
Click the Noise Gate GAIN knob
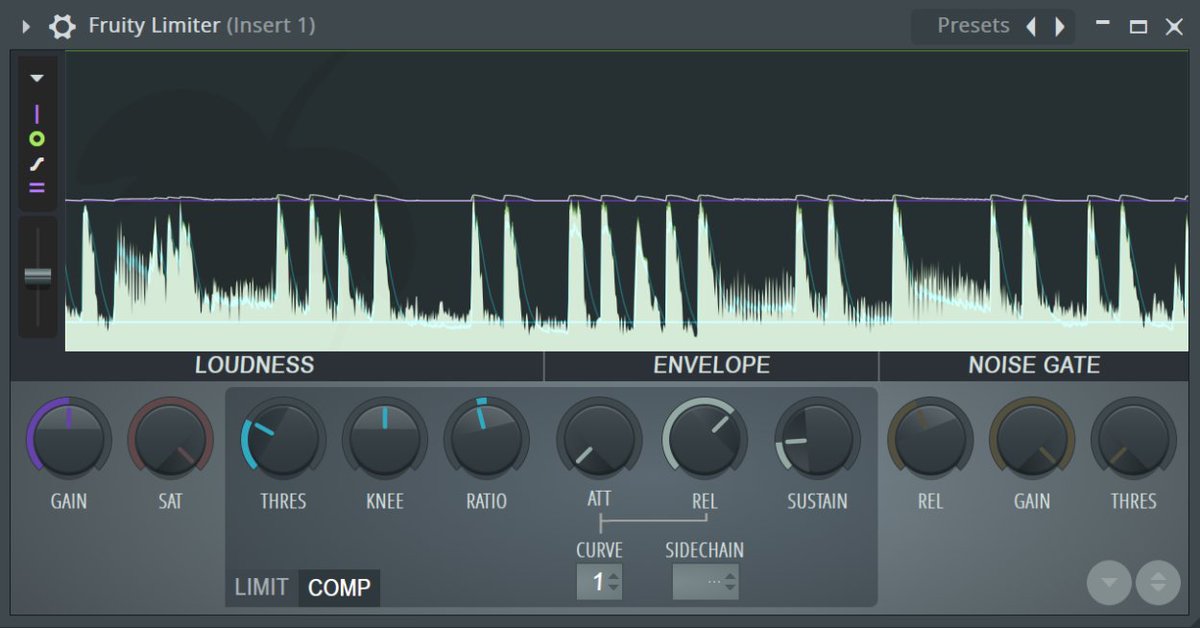[x=1032, y=439]
